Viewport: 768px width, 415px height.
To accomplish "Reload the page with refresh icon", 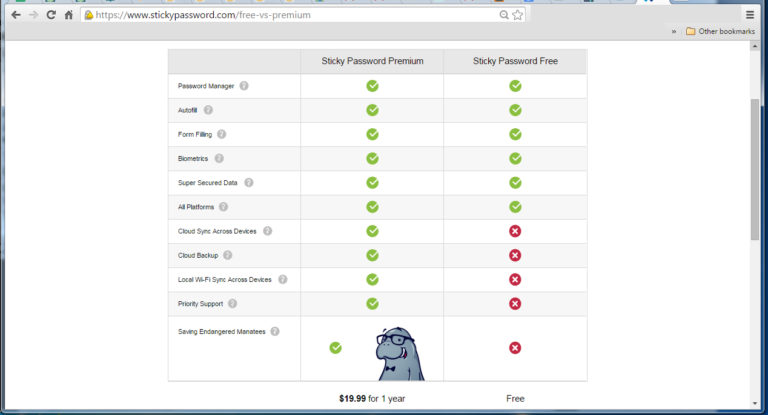I will click(50, 15).
